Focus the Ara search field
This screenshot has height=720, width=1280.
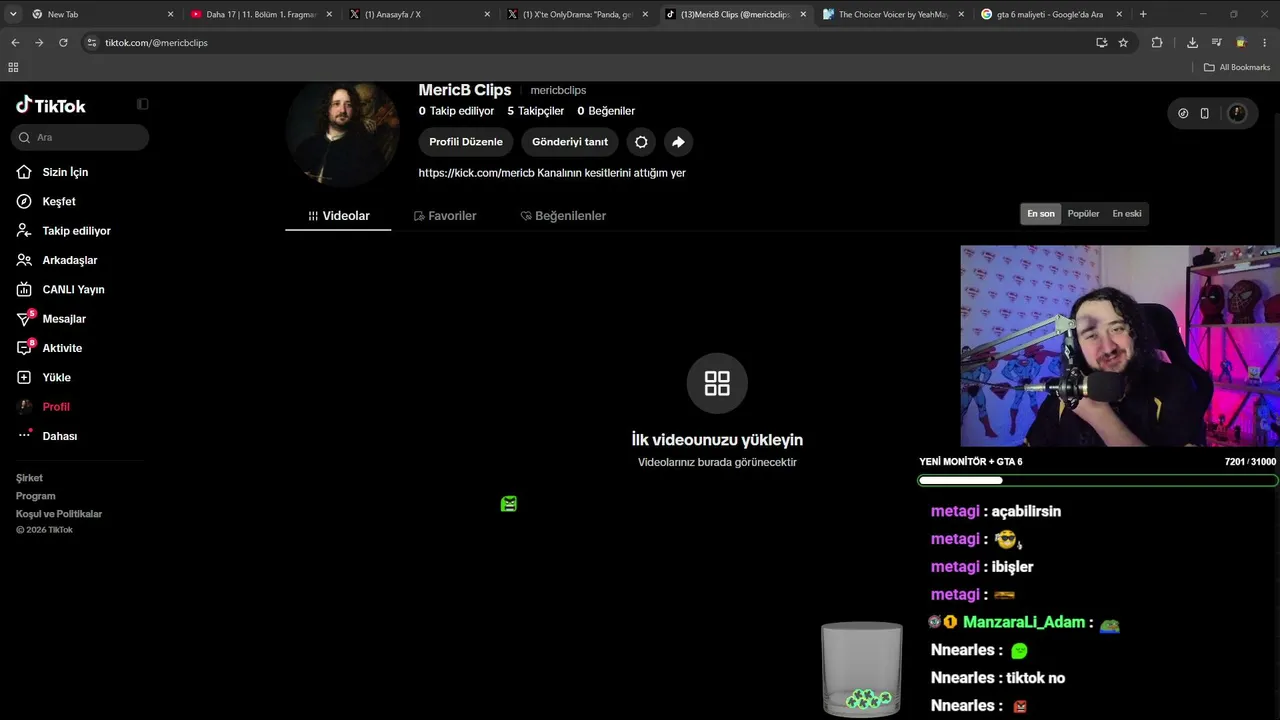tap(80, 137)
